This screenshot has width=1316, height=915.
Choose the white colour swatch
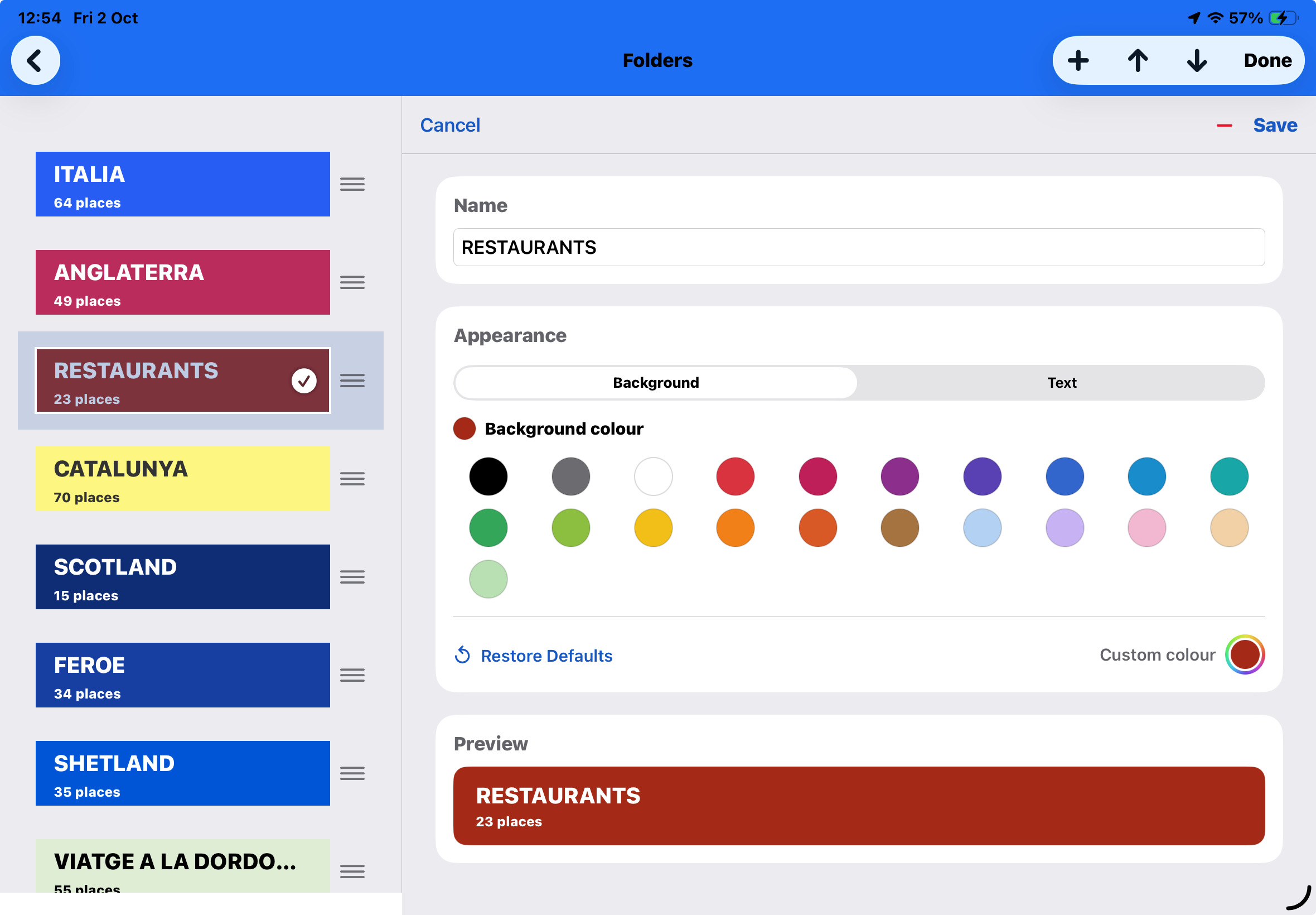coord(653,476)
